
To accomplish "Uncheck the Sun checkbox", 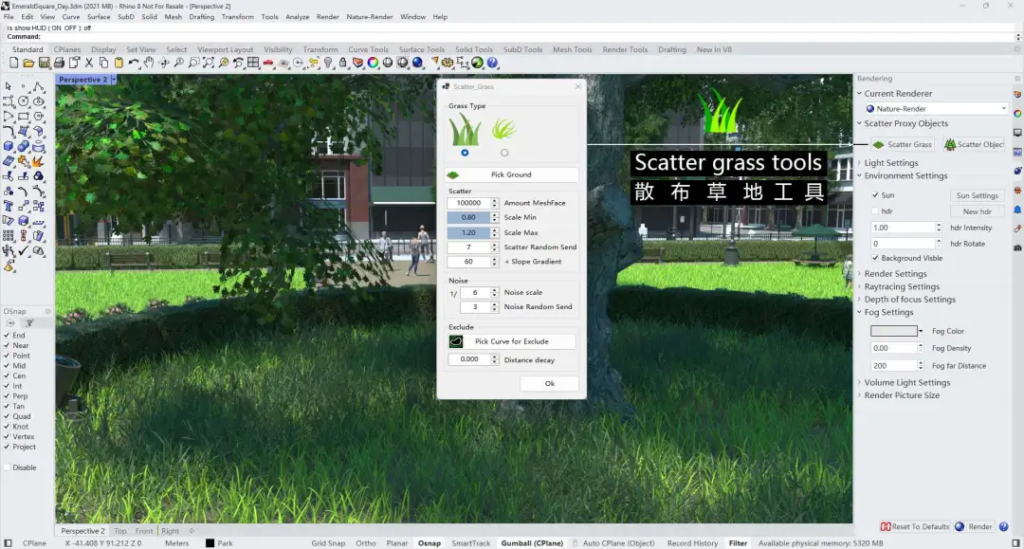I will pos(875,196).
